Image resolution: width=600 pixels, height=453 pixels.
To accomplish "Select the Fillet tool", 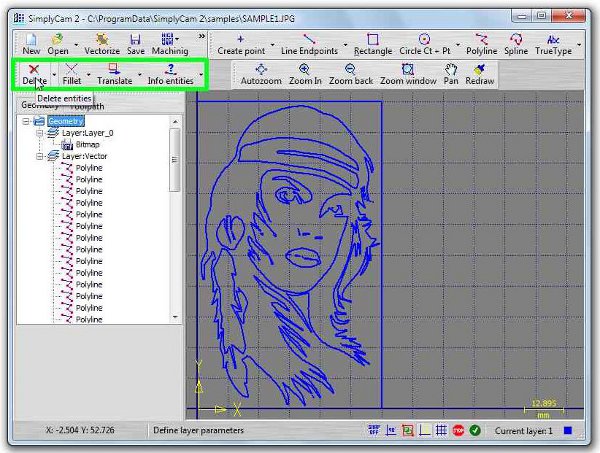I will 72,75.
